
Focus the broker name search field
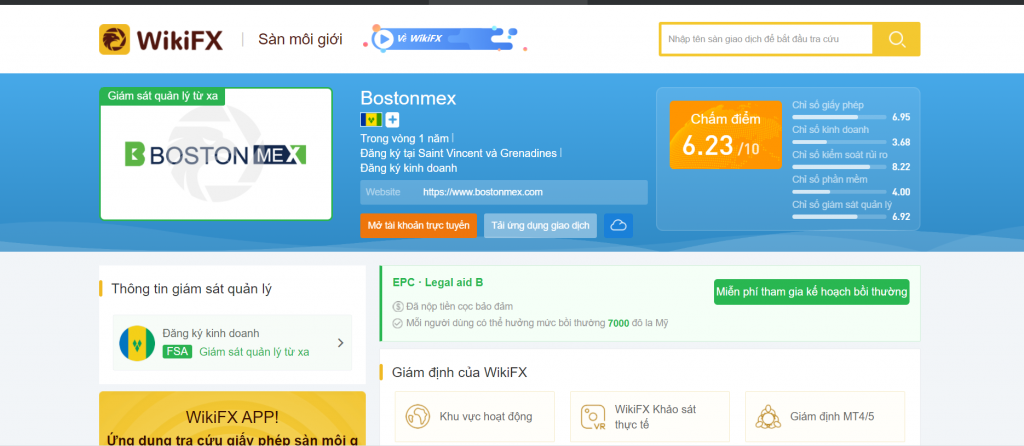click(x=766, y=39)
